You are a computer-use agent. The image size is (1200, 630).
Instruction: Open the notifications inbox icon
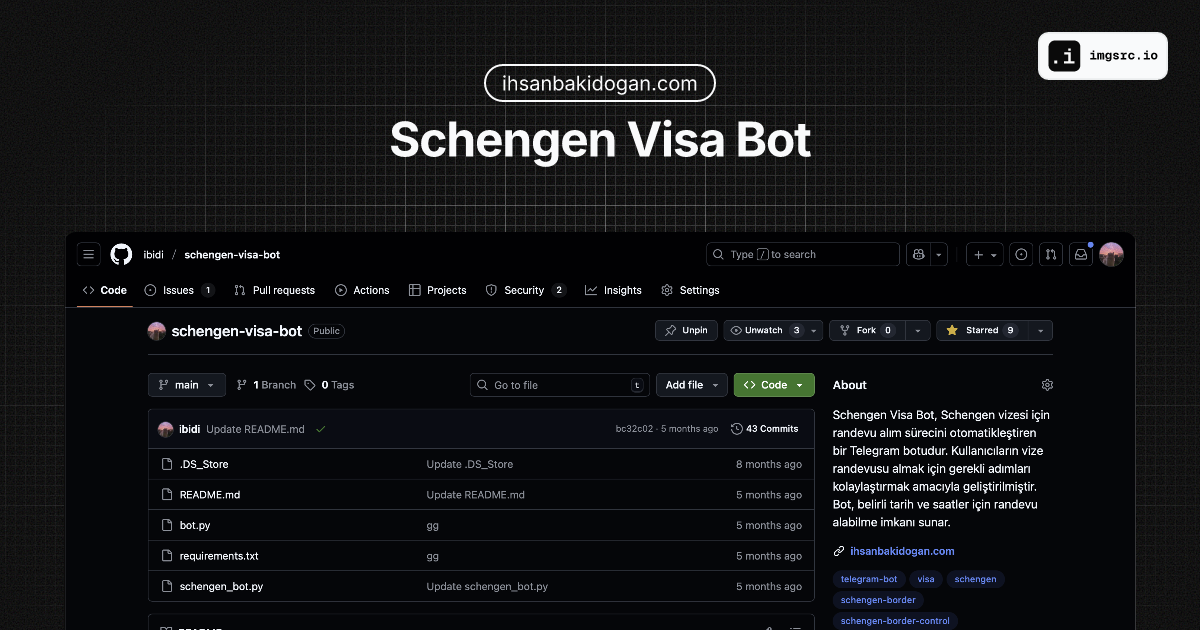(x=1080, y=254)
